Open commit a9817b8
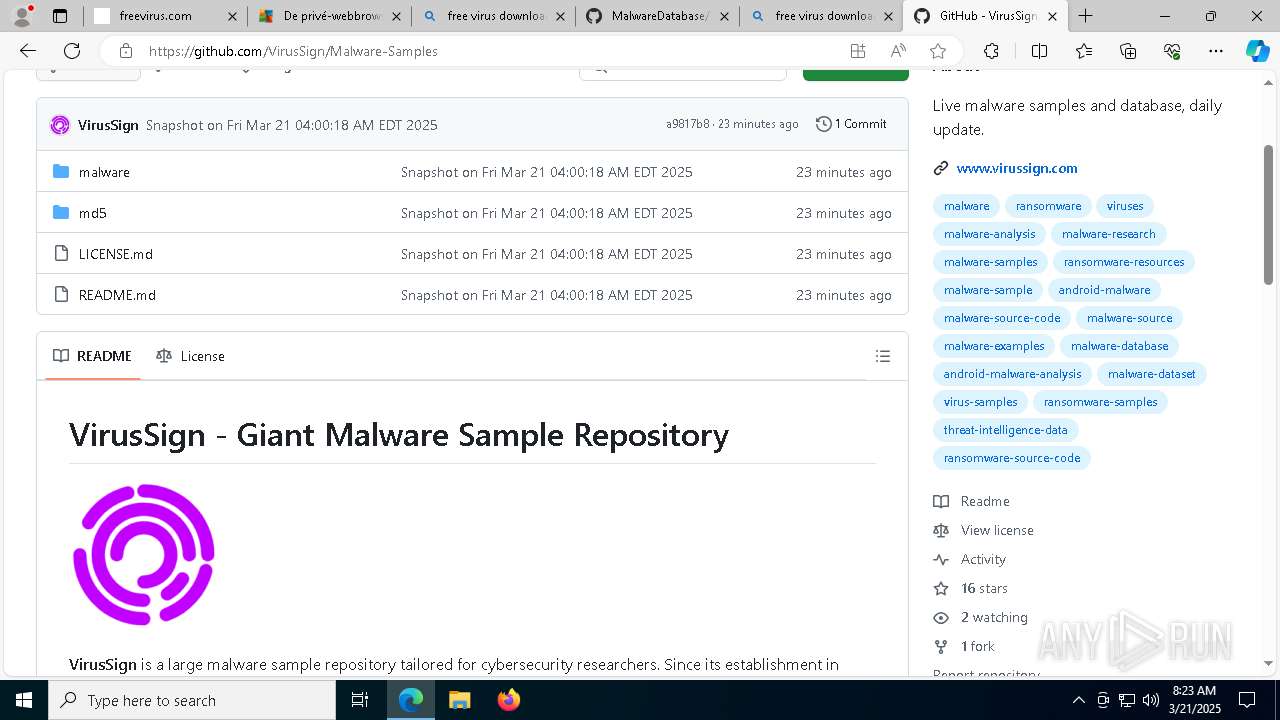1280x720 pixels. 687,124
